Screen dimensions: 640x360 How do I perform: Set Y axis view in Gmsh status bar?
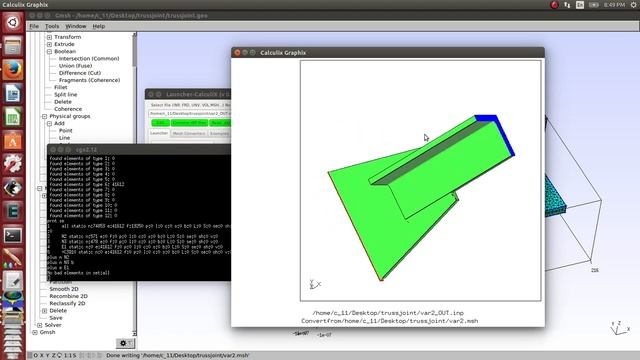point(48,356)
